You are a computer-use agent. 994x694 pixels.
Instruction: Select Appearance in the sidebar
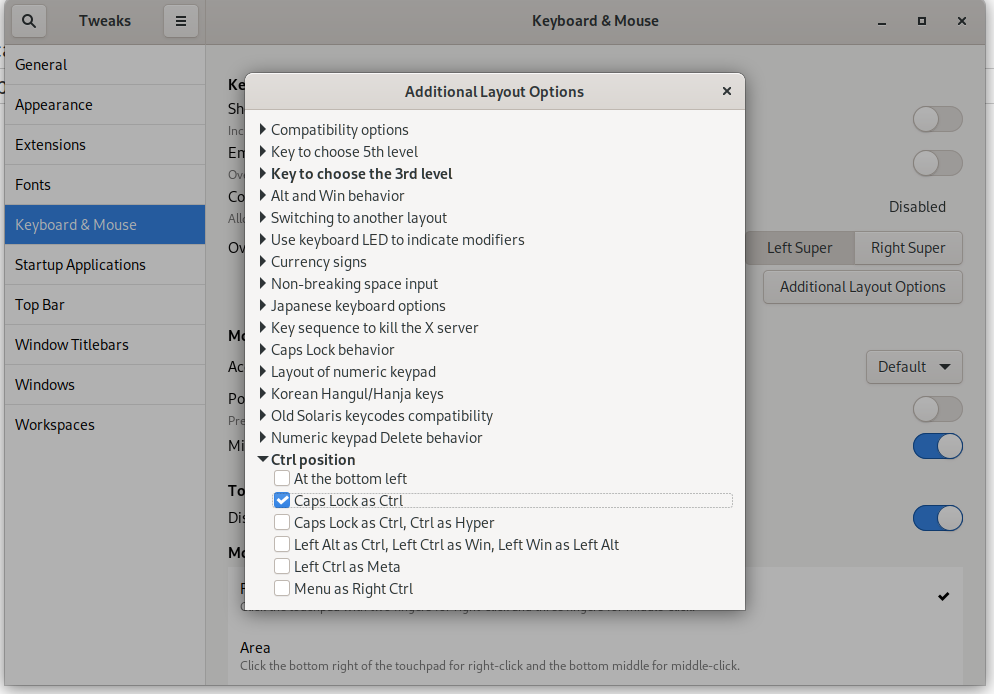tap(54, 105)
